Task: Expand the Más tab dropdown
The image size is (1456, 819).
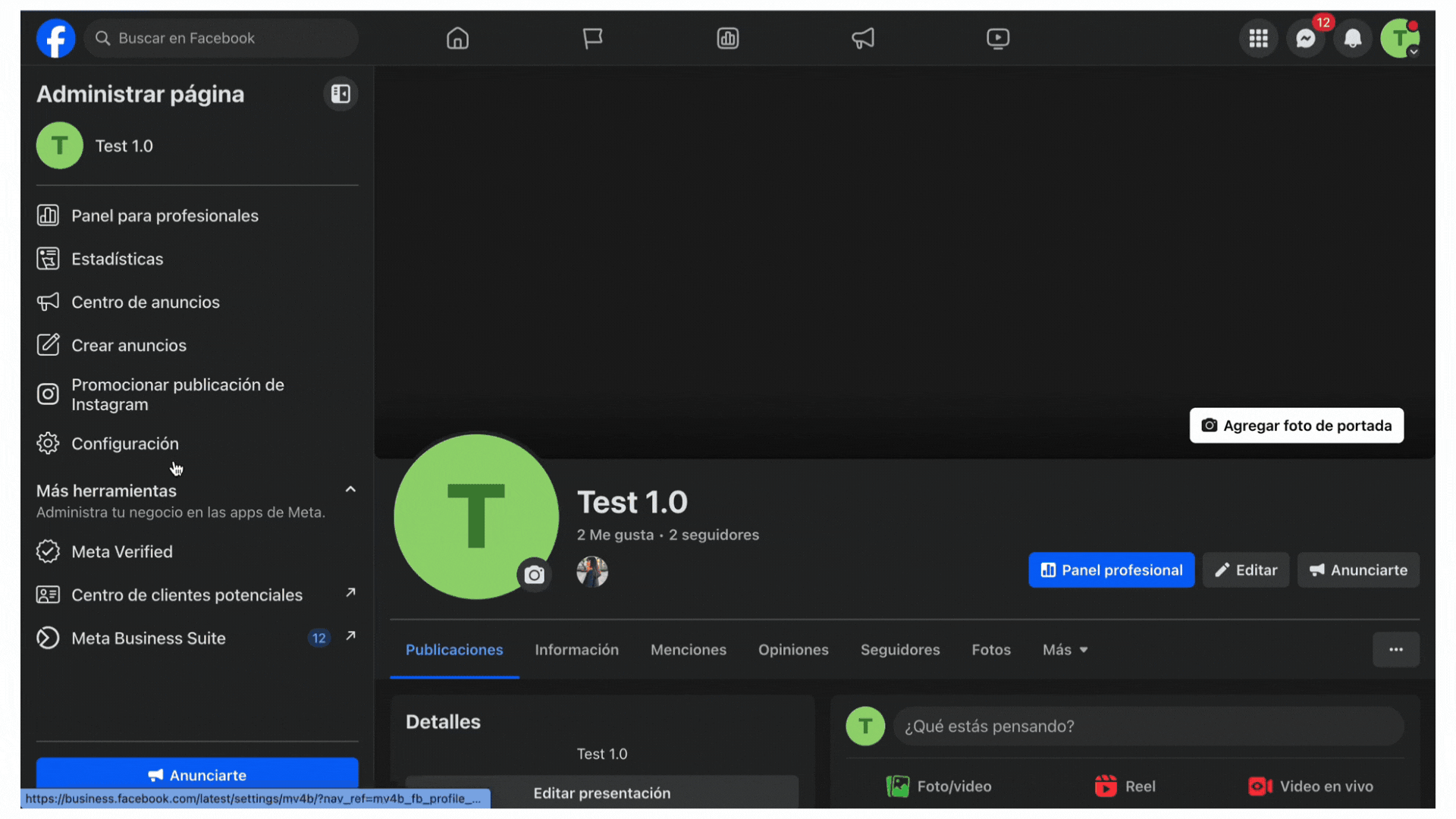Action: tap(1065, 650)
